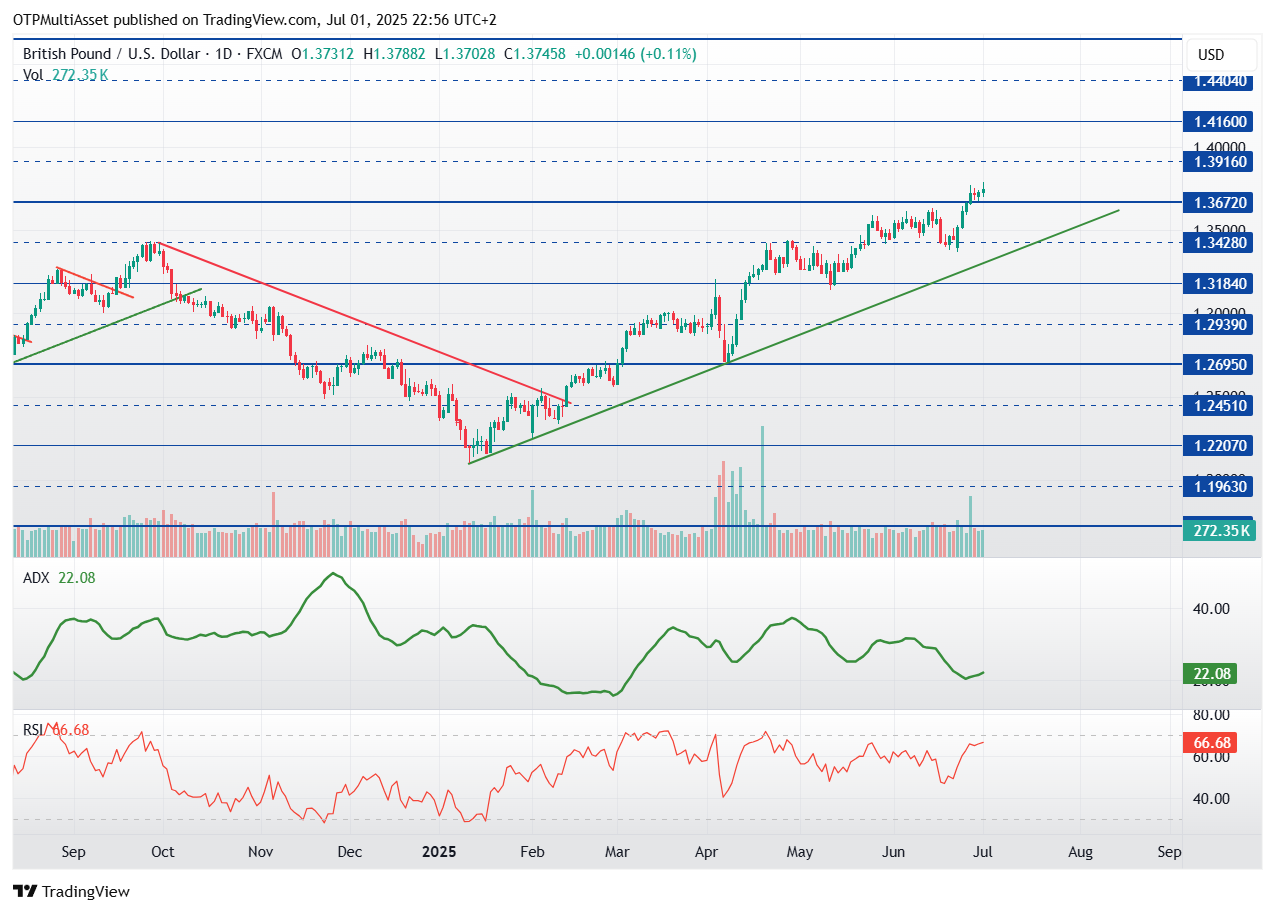This screenshot has height=913, width=1275.
Task: Click the Jul label on time axis
Action: 982,853
